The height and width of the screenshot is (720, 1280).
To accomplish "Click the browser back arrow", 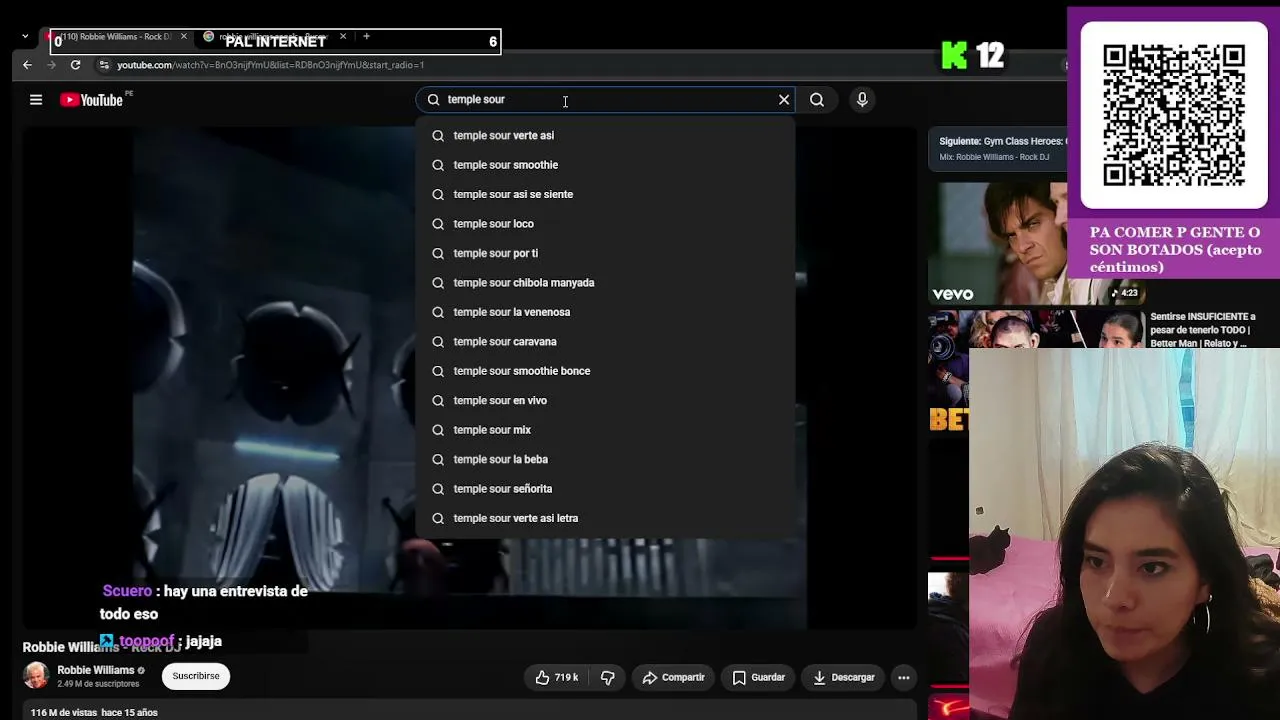I will tap(28, 65).
